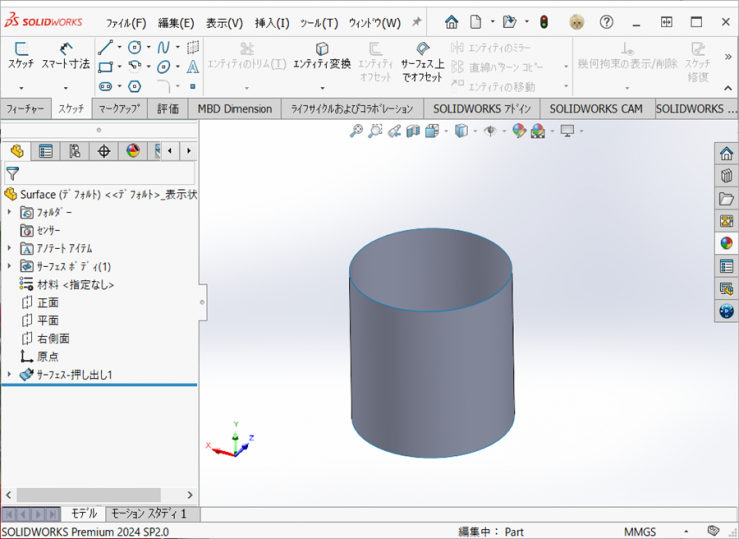The height and width of the screenshot is (539, 739).
Task: Open the DisplayManager color ball tab
Action: 132,151
